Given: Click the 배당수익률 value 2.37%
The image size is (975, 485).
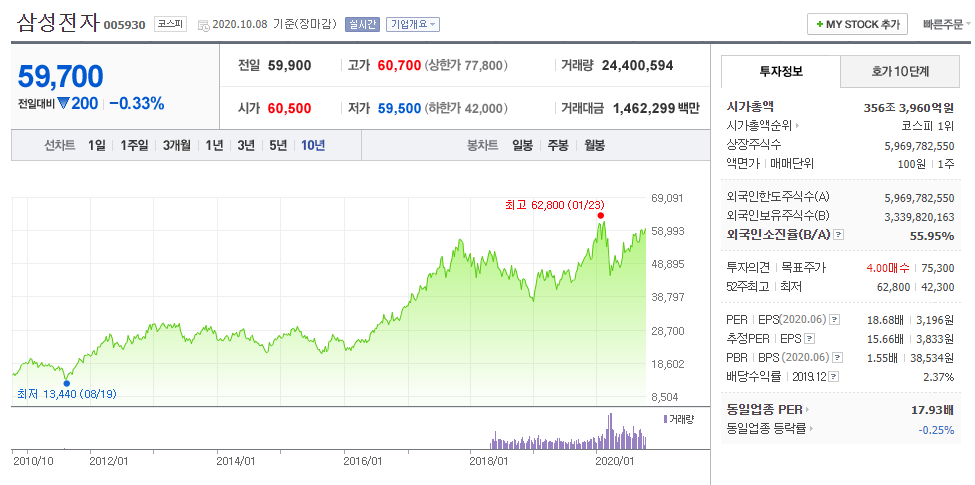Looking at the screenshot, I should tap(939, 377).
